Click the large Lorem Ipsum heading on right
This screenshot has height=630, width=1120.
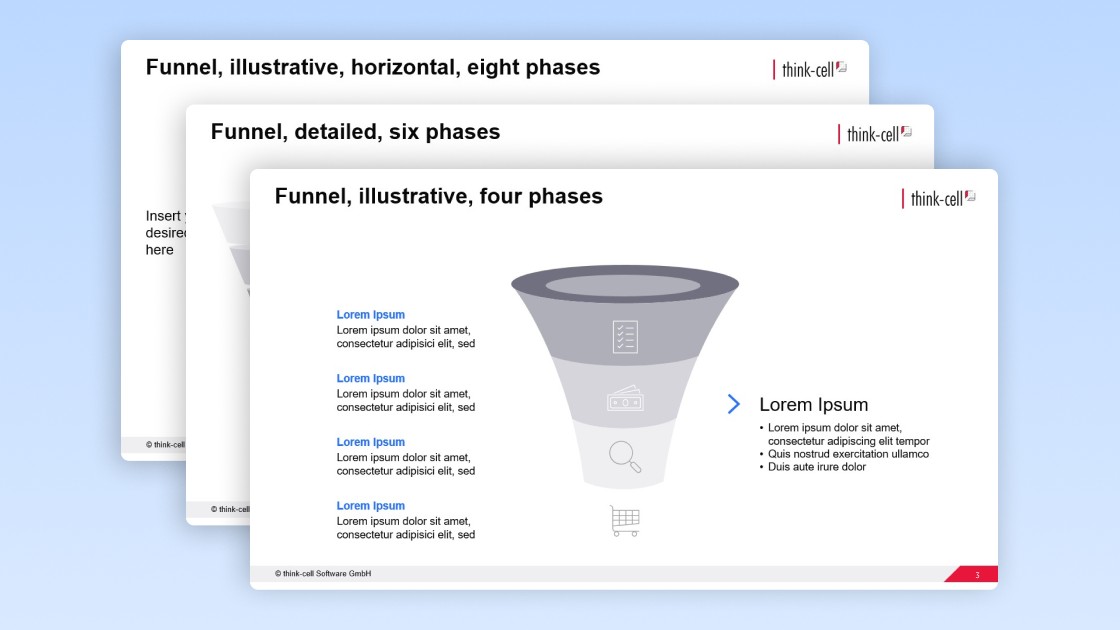pos(813,405)
